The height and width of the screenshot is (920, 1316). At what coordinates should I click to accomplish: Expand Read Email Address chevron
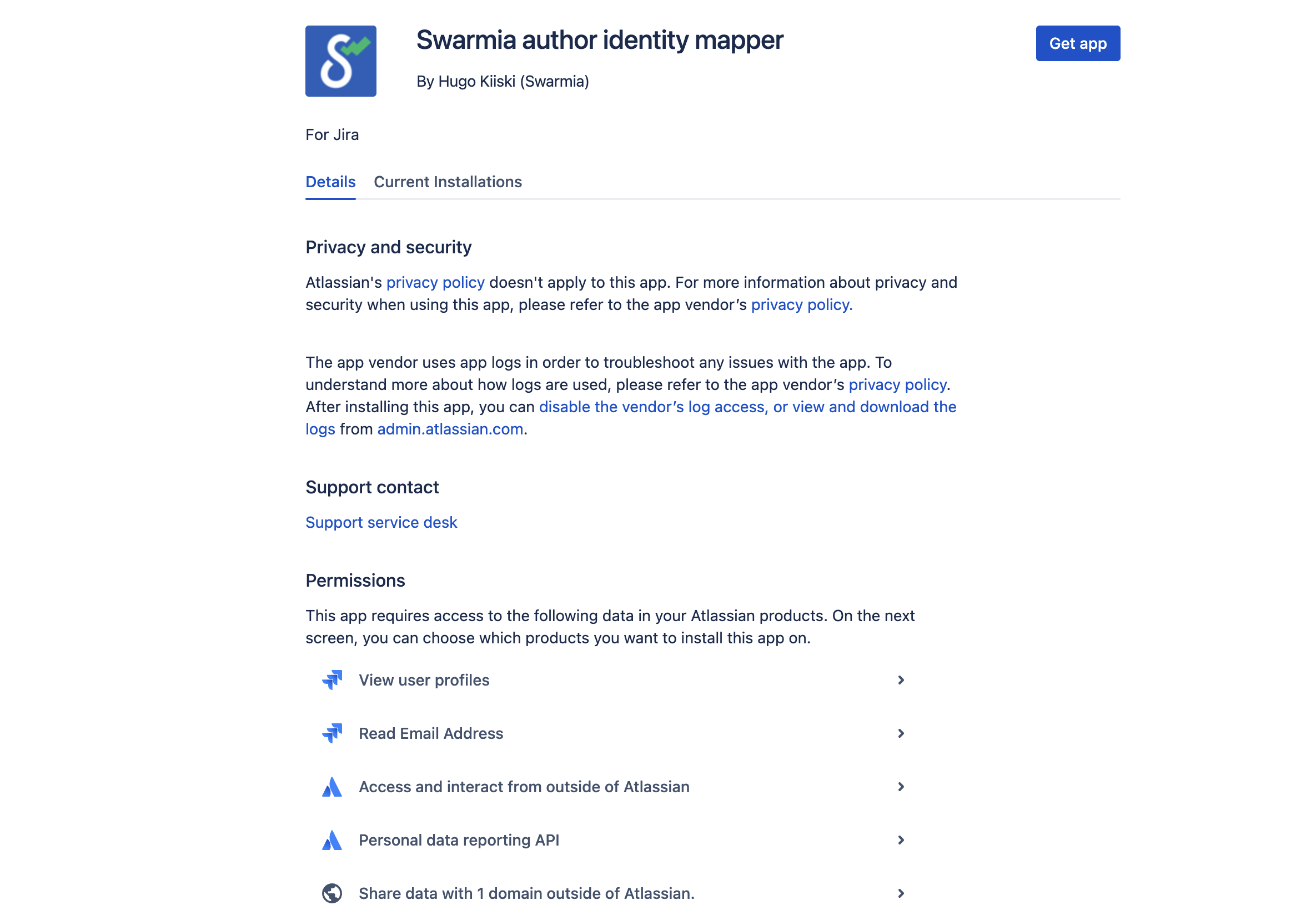click(x=901, y=733)
